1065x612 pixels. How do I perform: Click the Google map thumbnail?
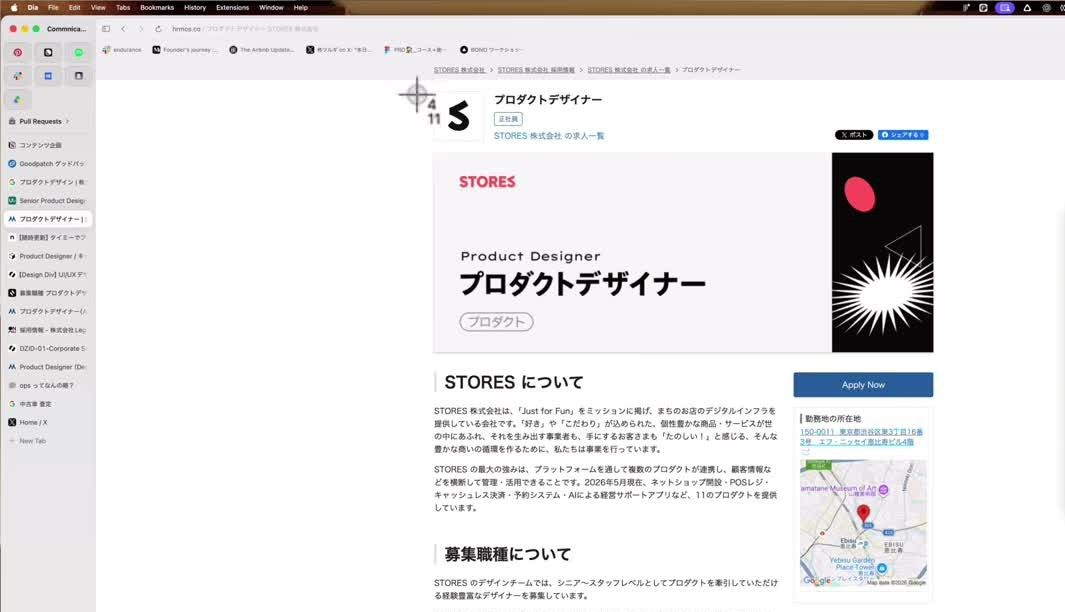pyautogui.click(x=863, y=522)
